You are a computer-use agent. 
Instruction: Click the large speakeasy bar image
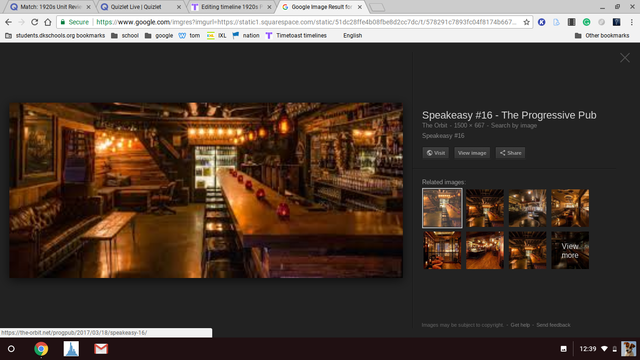pyautogui.click(x=206, y=190)
